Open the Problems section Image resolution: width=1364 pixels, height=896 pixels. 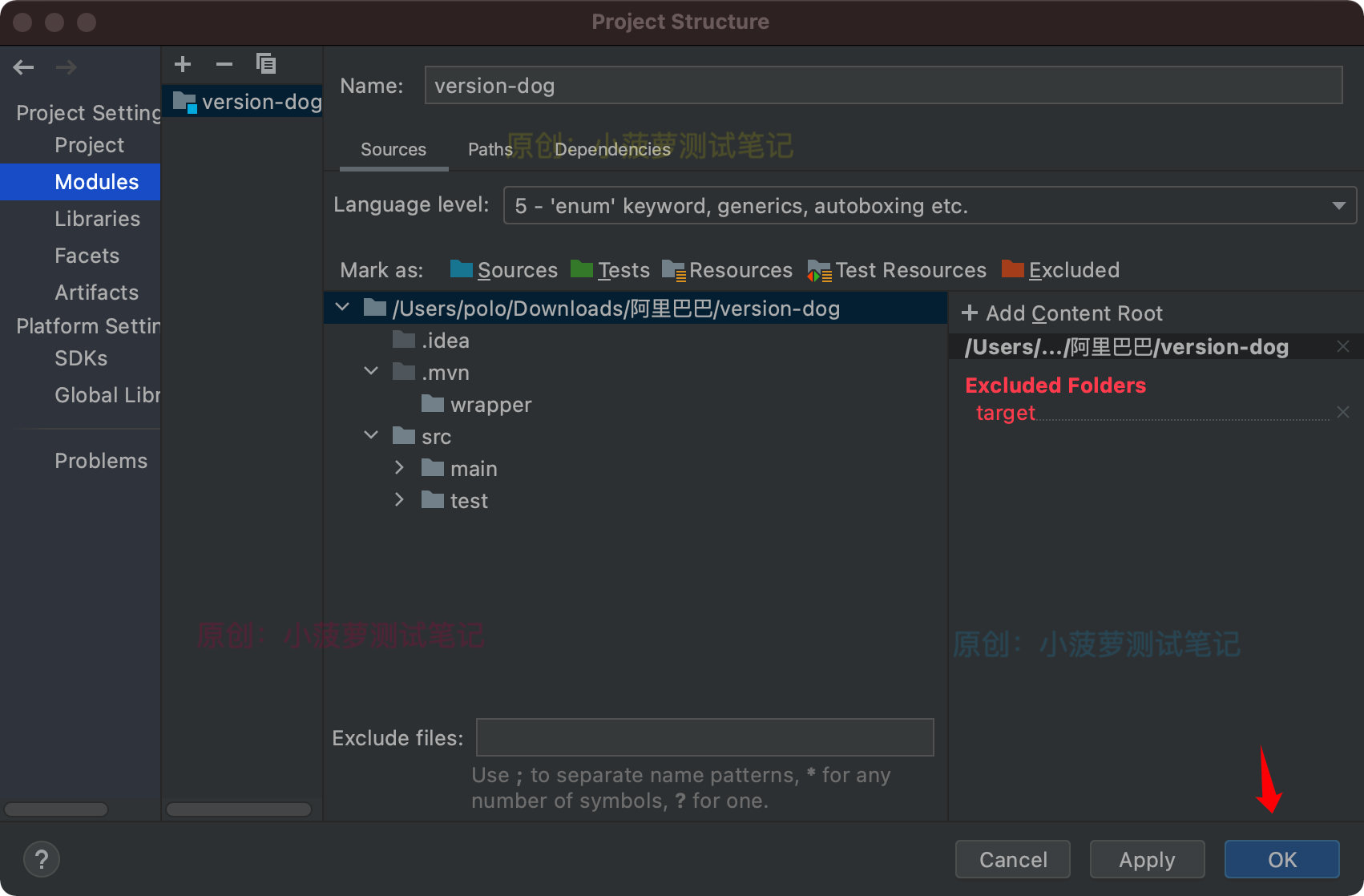click(x=101, y=461)
